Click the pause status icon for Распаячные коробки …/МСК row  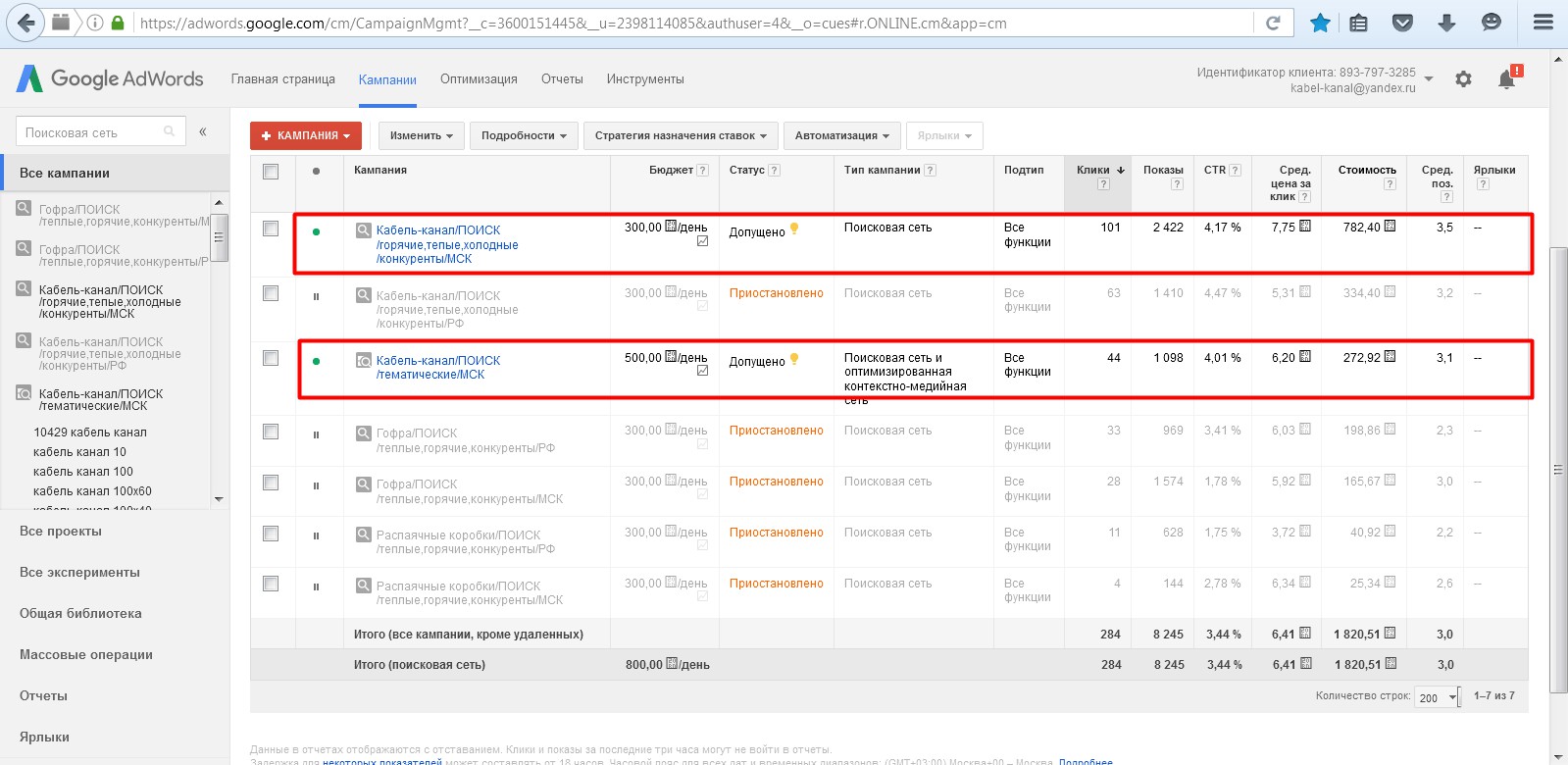tap(316, 587)
